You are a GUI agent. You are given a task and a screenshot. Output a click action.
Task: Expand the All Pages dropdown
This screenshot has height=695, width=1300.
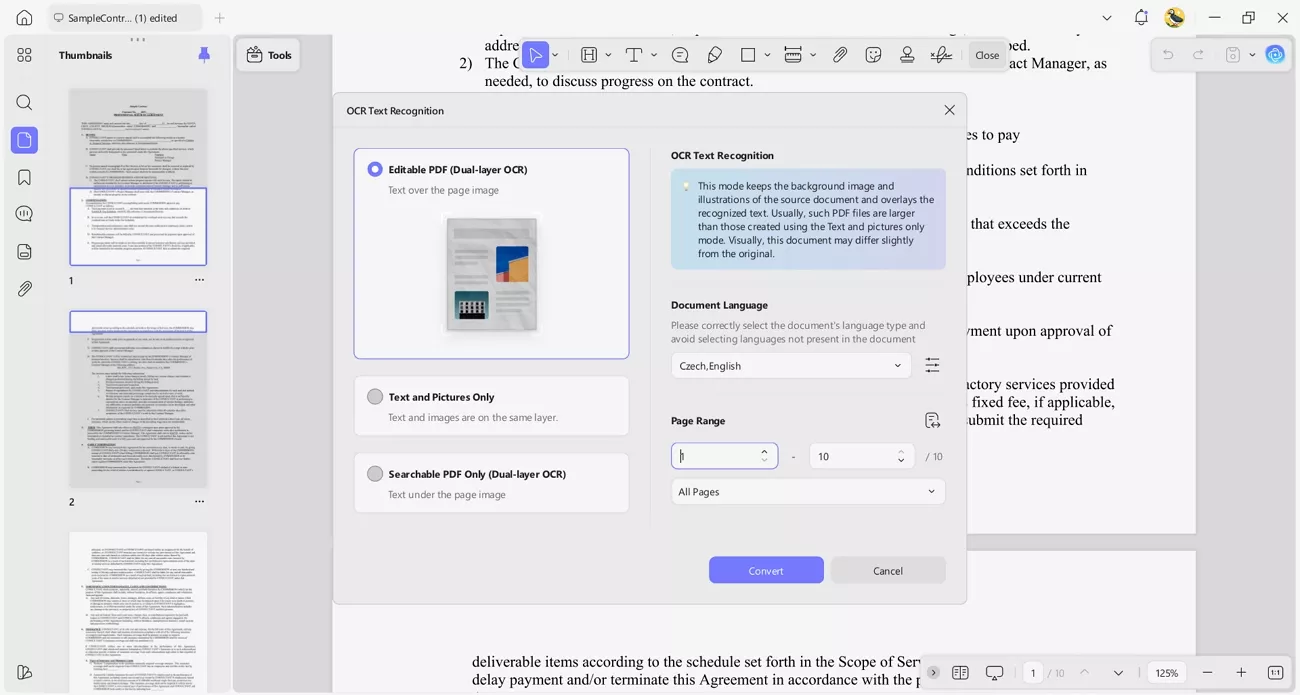807,492
